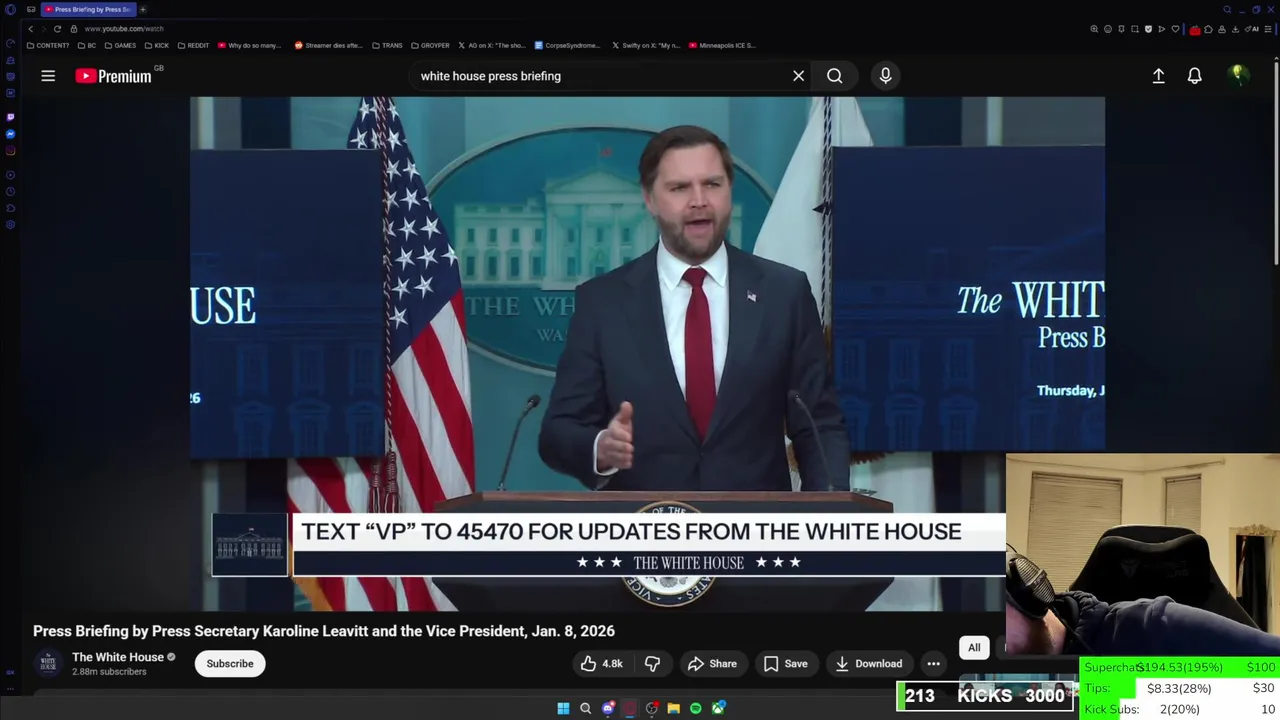Open The White House channel avatar
Screen dimensions: 1280x720
[x=48, y=663]
